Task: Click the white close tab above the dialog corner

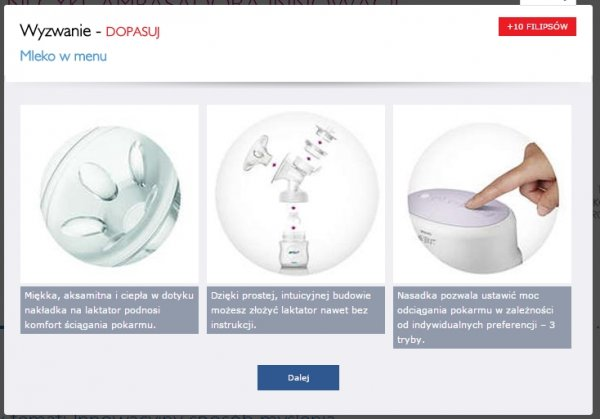Action: pos(548,2)
